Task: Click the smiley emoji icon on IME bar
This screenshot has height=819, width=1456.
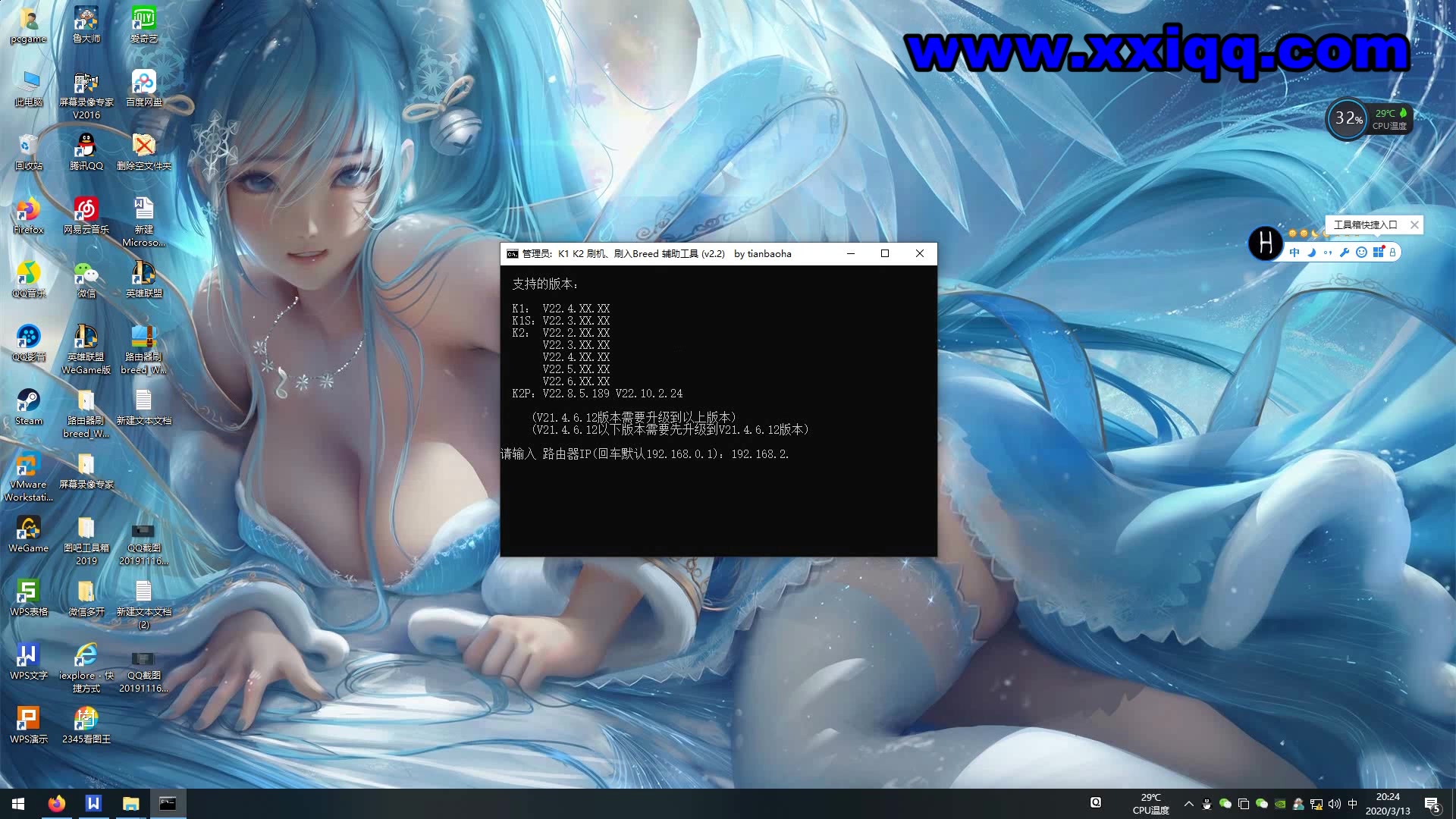Action: coord(1361,253)
